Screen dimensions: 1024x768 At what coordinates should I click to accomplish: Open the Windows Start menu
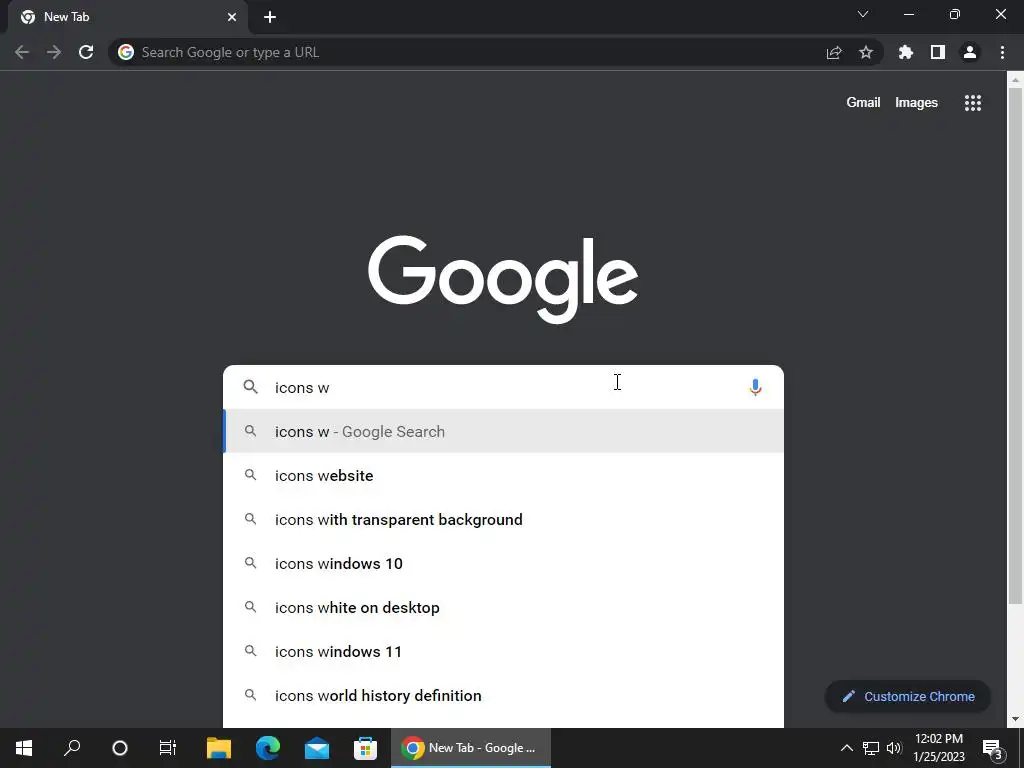(x=24, y=748)
